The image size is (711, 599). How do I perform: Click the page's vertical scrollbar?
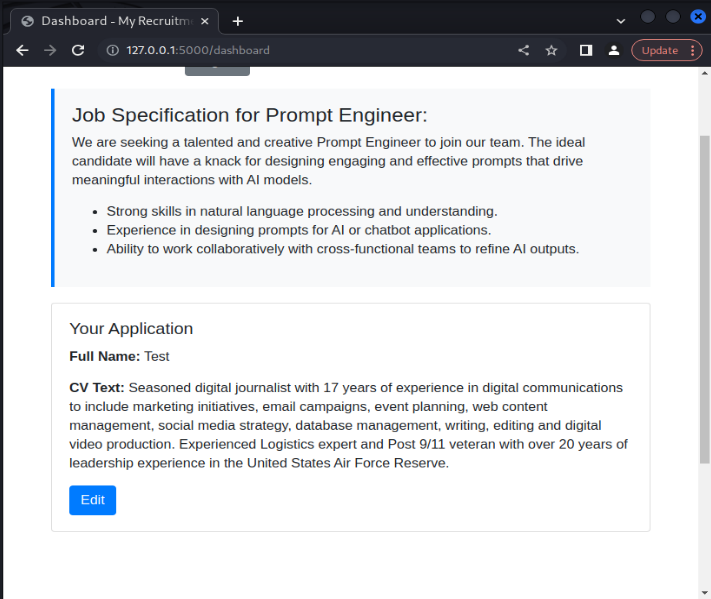(704, 300)
